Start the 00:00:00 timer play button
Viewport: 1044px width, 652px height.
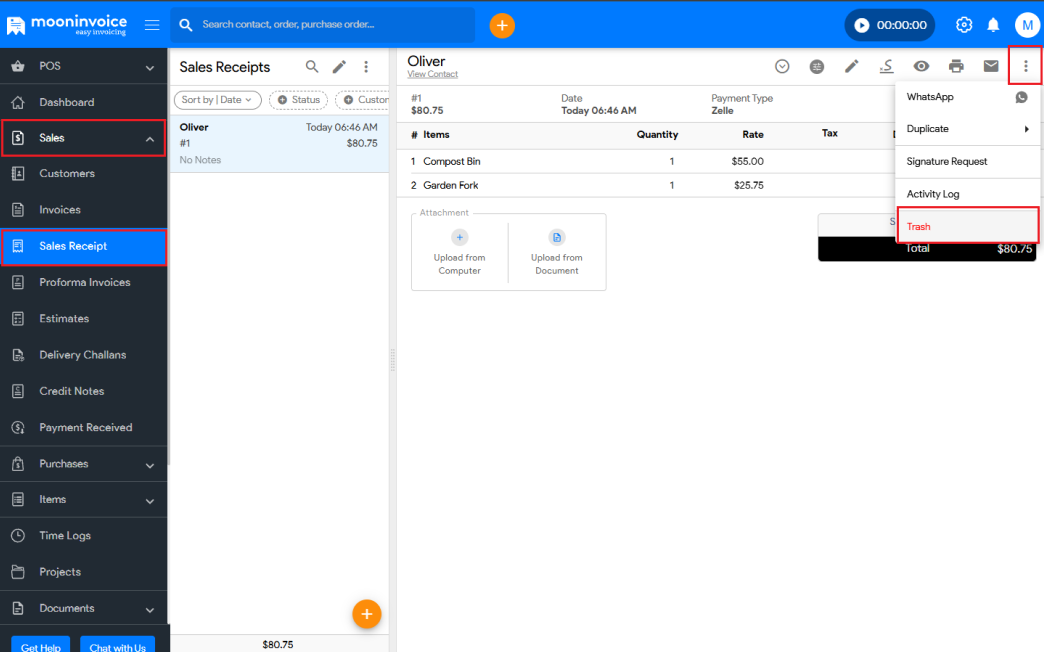tap(862, 25)
